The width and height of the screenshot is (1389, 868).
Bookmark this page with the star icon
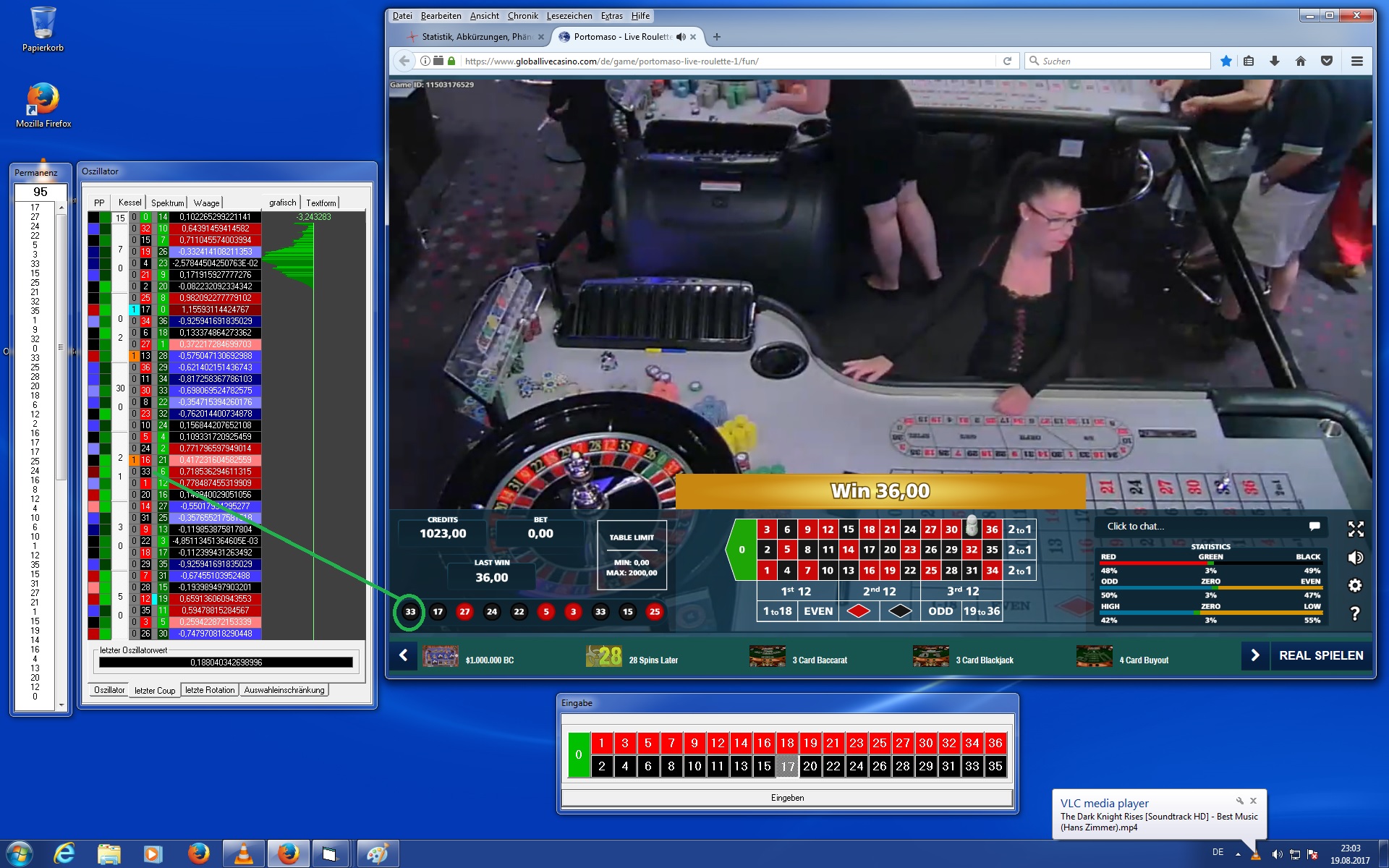[x=1226, y=61]
